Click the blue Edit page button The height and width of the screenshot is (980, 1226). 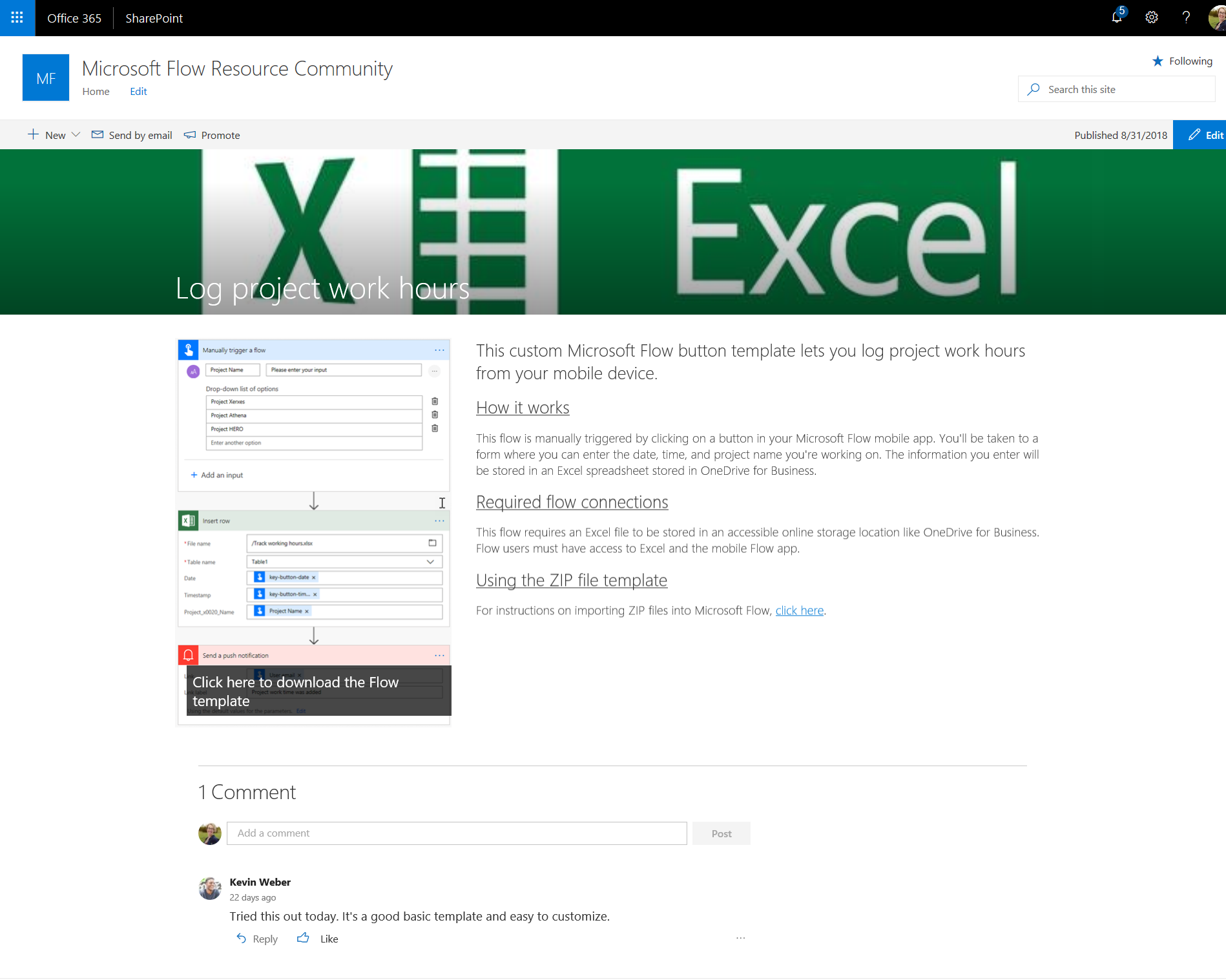pyautogui.click(x=1200, y=135)
